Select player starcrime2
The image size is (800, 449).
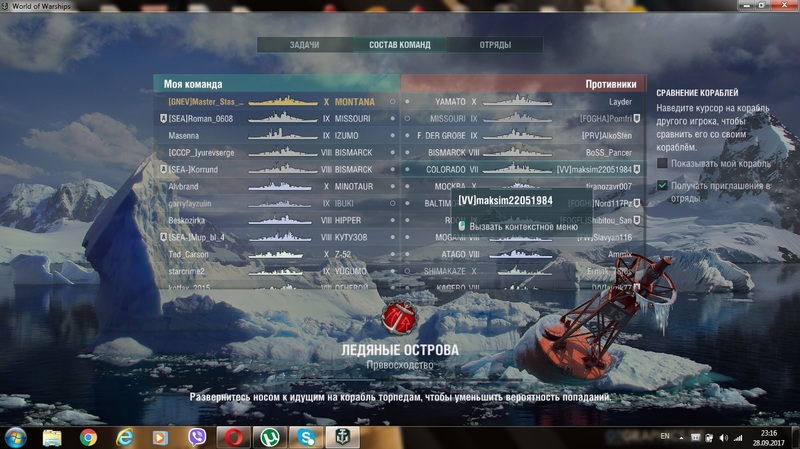click(x=186, y=271)
